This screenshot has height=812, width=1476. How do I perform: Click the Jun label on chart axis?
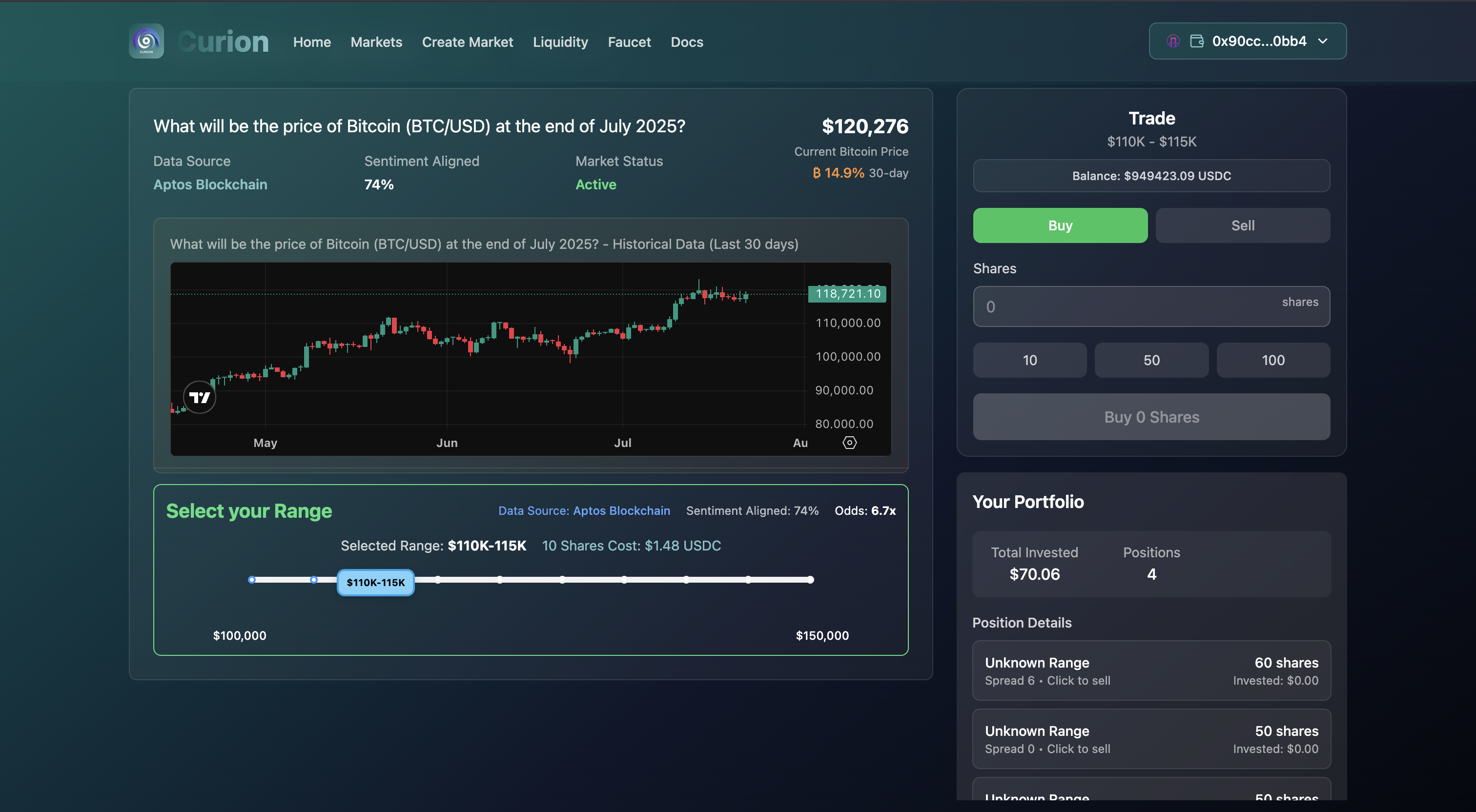click(446, 443)
